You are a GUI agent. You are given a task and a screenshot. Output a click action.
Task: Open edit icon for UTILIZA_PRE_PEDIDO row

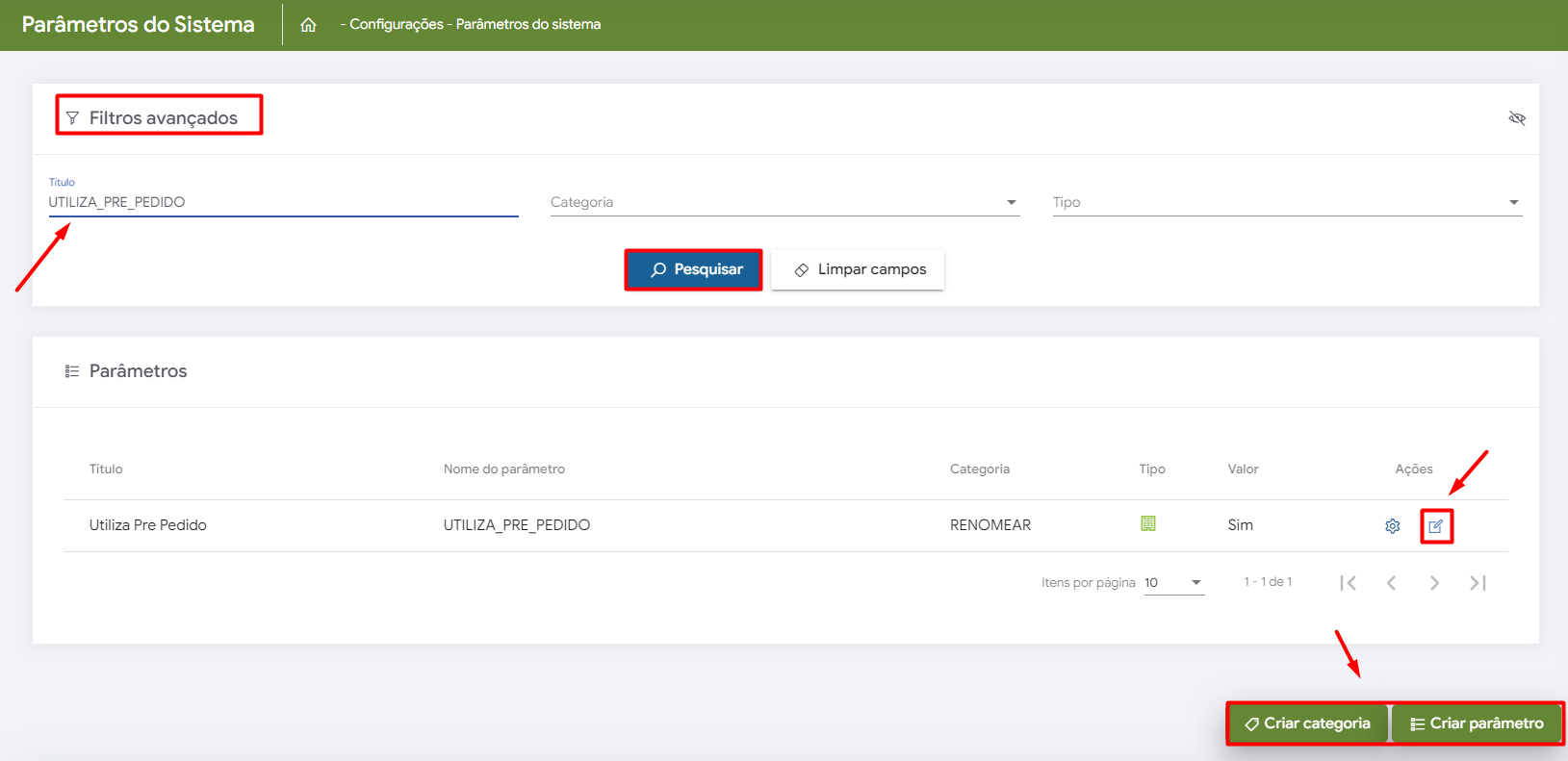[1436, 526]
